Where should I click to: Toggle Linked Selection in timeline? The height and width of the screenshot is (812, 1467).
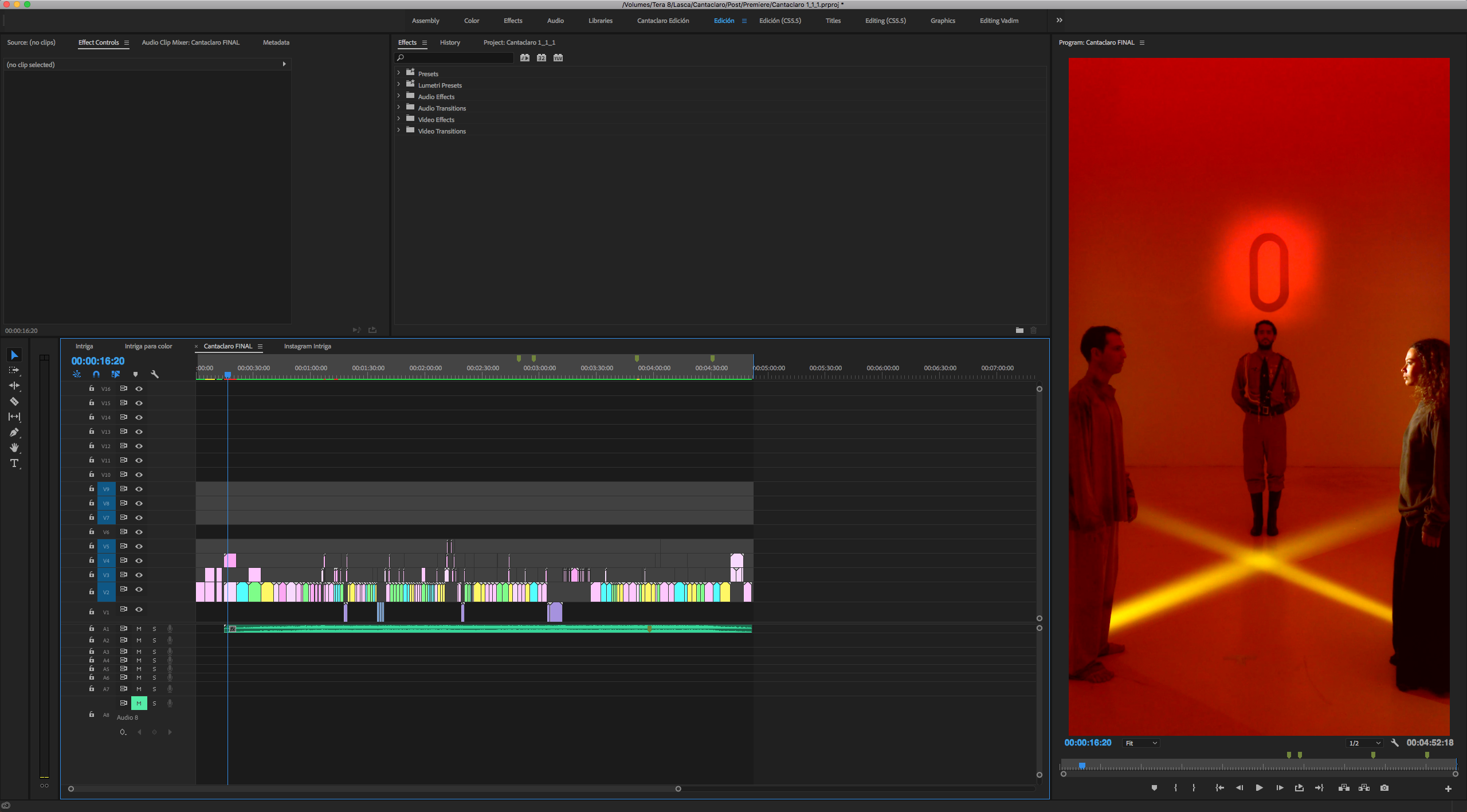[x=116, y=374]
